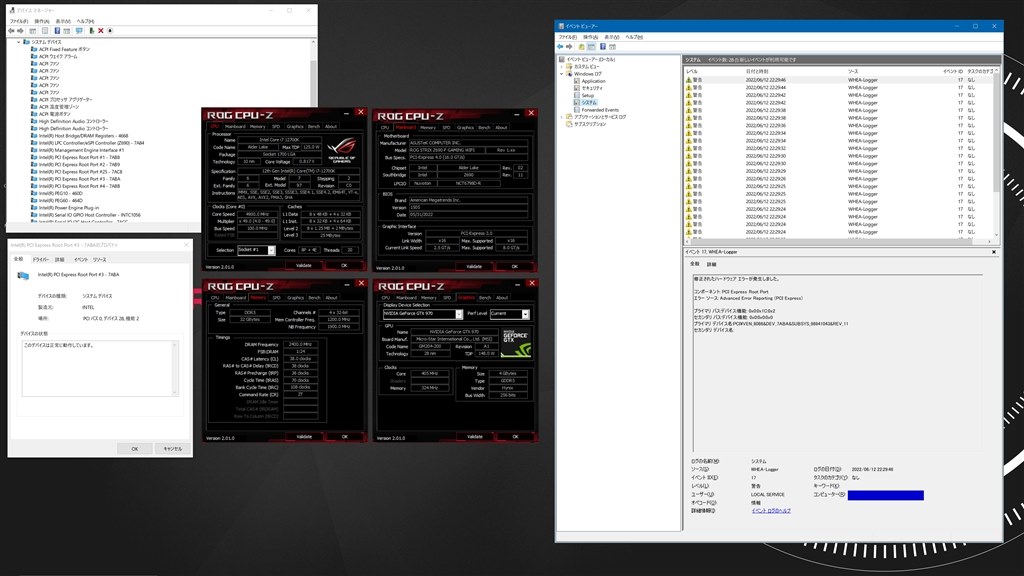Viewport: 1024px width, 576px height.
Task: Open ヘルプ menu in Event Viewer
Action: pos(634,37)
